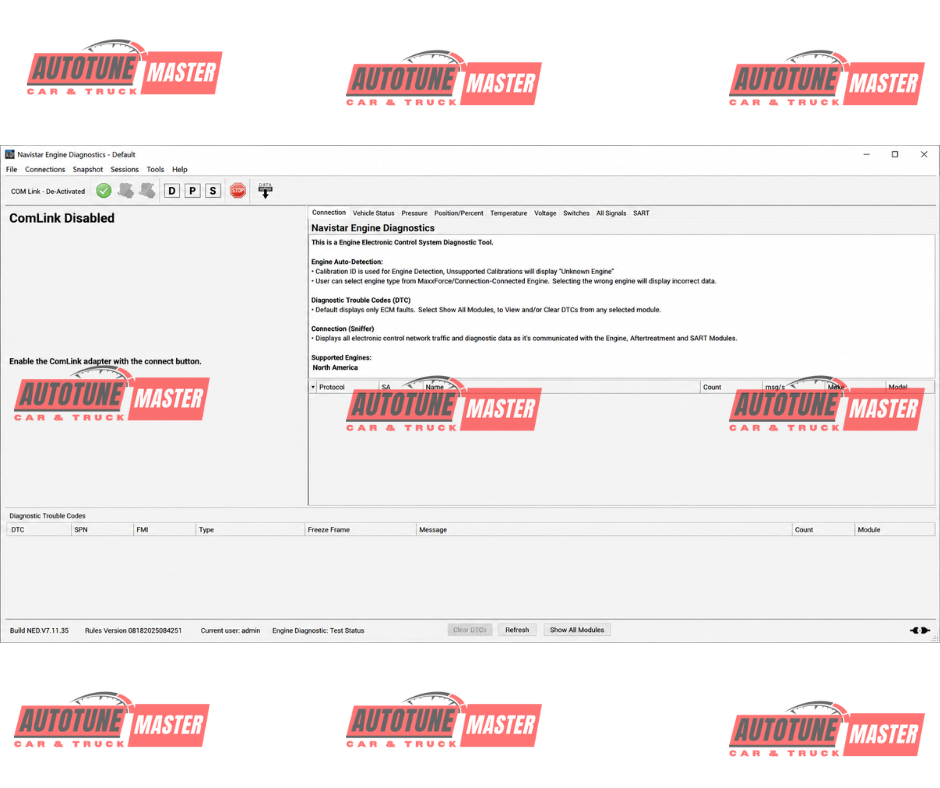Click the COM Link - De-Activated label
940x788 pixels.
click(48, 191)
